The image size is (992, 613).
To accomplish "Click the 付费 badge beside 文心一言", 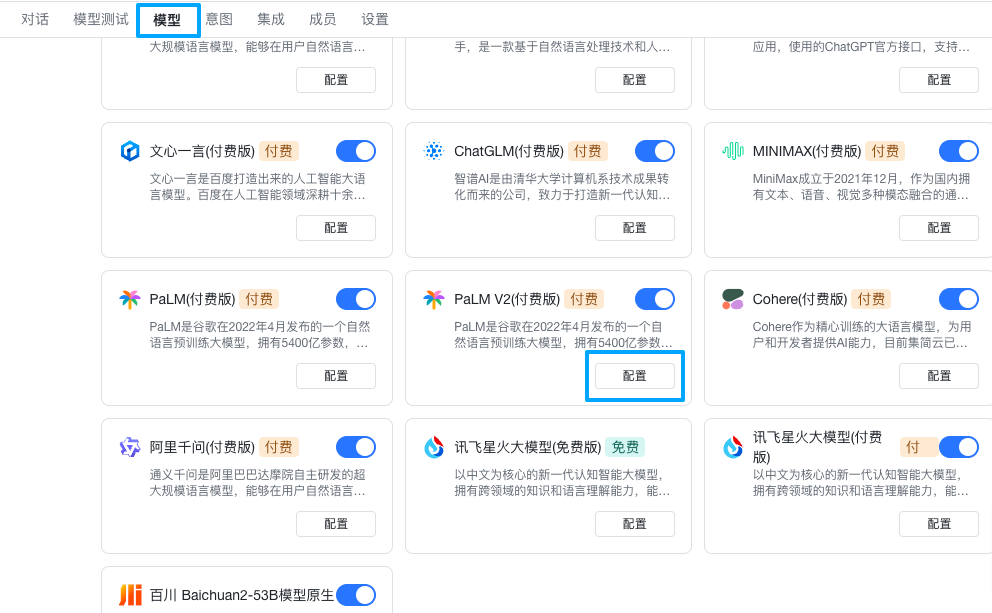I will pos(278,151).
